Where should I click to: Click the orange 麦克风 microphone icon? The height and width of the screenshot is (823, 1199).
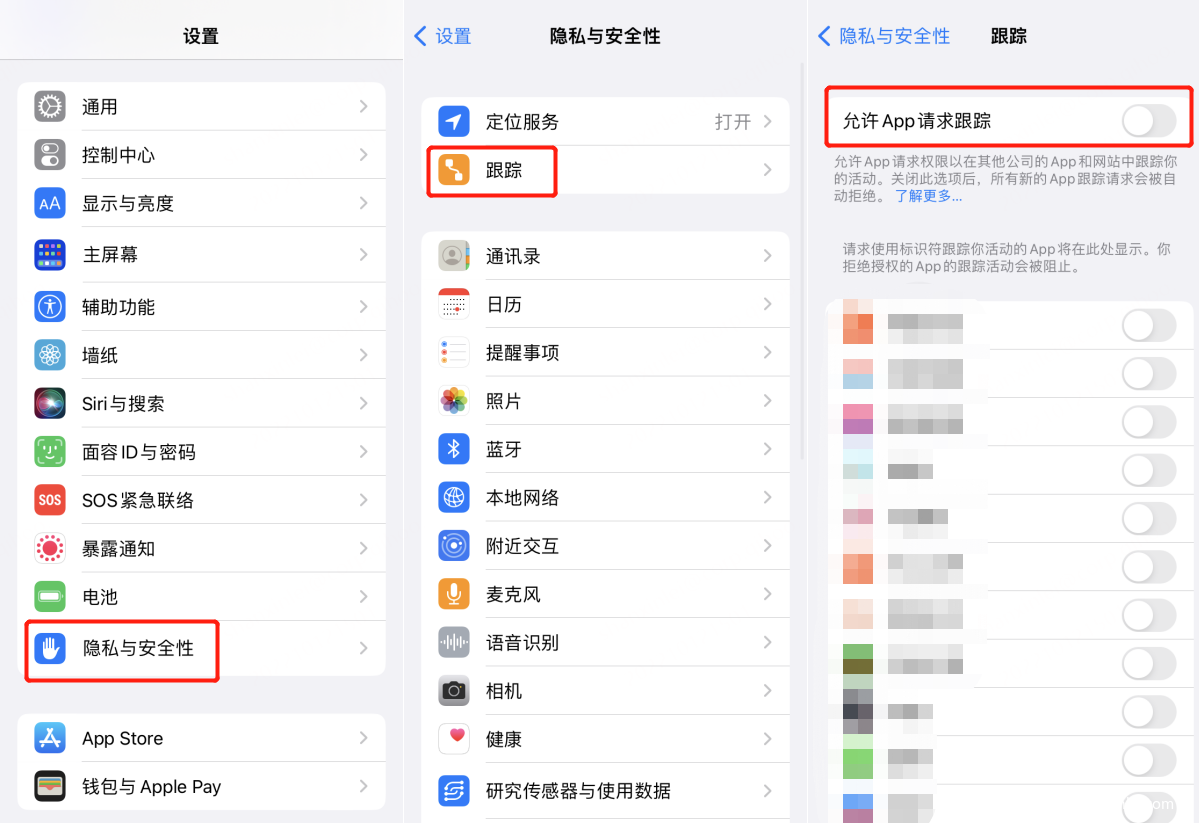pos(454,594)
